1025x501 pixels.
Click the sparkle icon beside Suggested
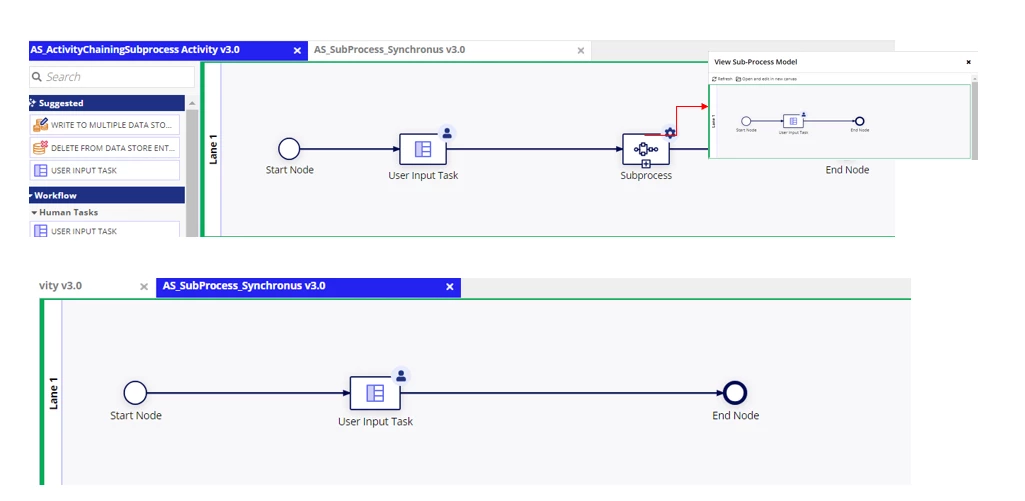coord(32,103)
